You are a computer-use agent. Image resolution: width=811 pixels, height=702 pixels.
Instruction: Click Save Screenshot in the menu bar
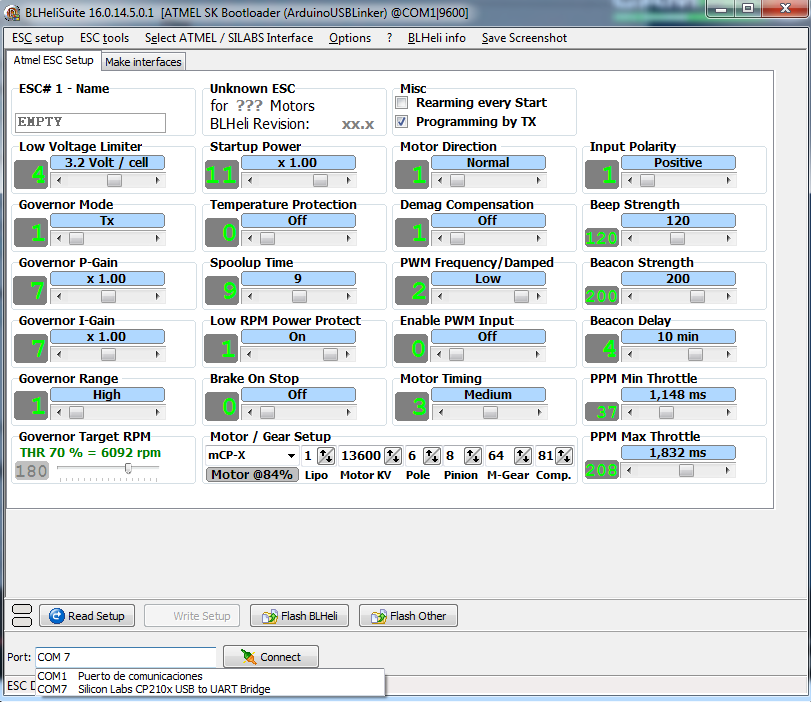click(x=524, y=38)
